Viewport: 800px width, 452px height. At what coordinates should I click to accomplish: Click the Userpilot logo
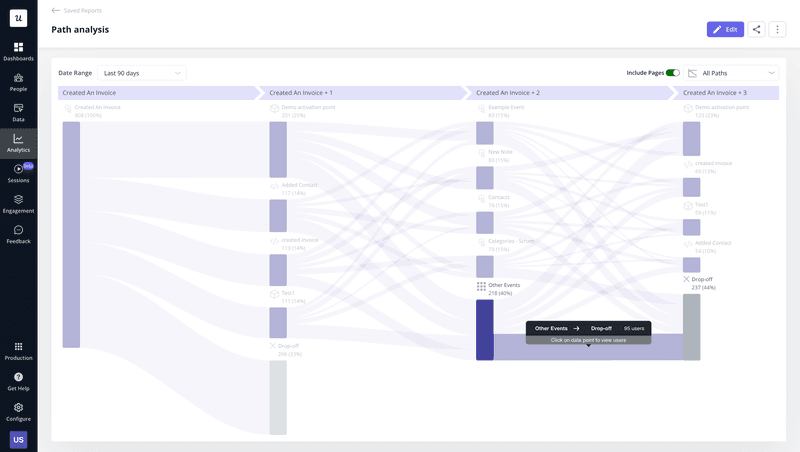18,18
